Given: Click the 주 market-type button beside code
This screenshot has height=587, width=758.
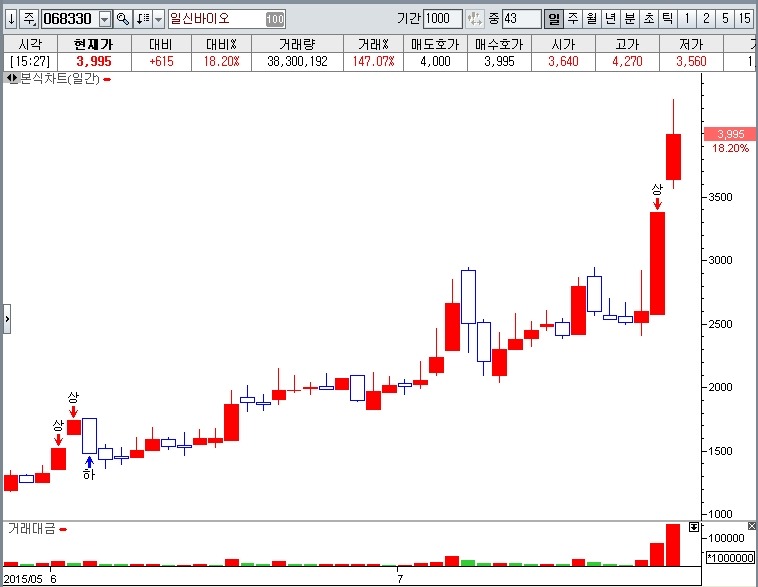Looking at the screenshot, I should pos(29,19).
